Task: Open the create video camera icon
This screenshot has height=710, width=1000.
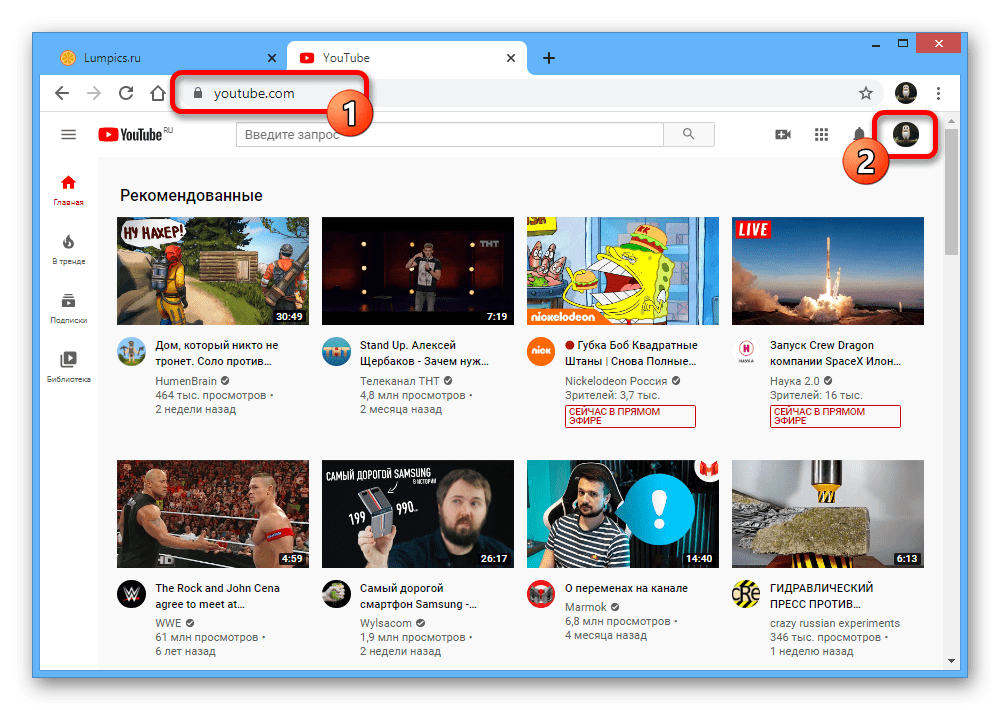Action: (783, 135)
